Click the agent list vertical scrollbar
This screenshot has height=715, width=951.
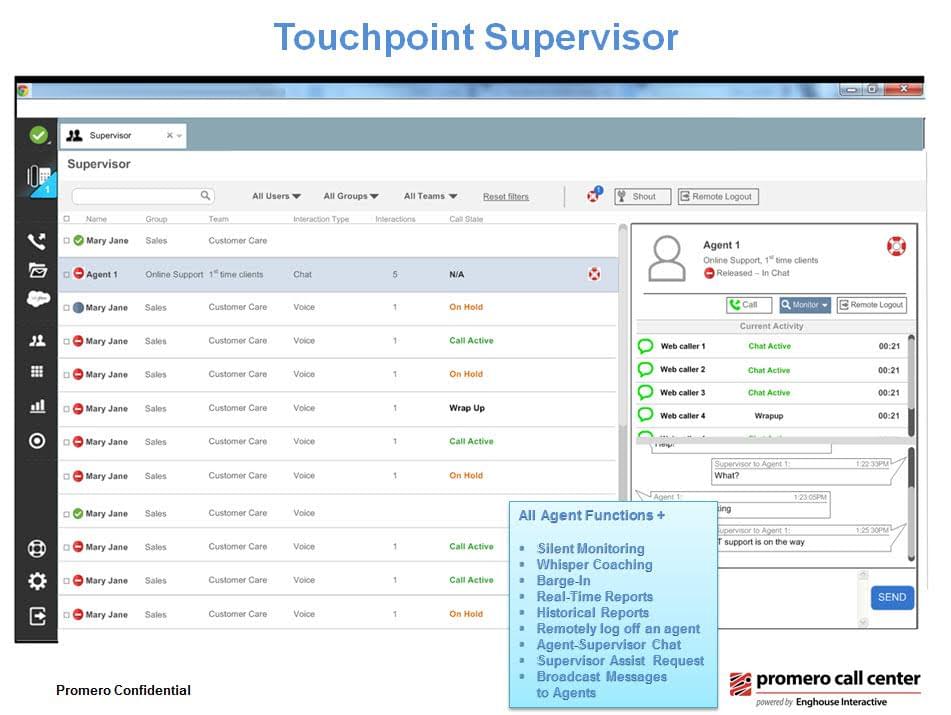pyautogui.click(x=622, y=364)
